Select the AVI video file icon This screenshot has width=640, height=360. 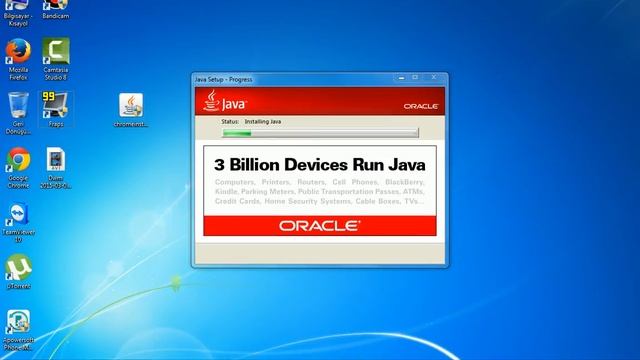(56, 168)
